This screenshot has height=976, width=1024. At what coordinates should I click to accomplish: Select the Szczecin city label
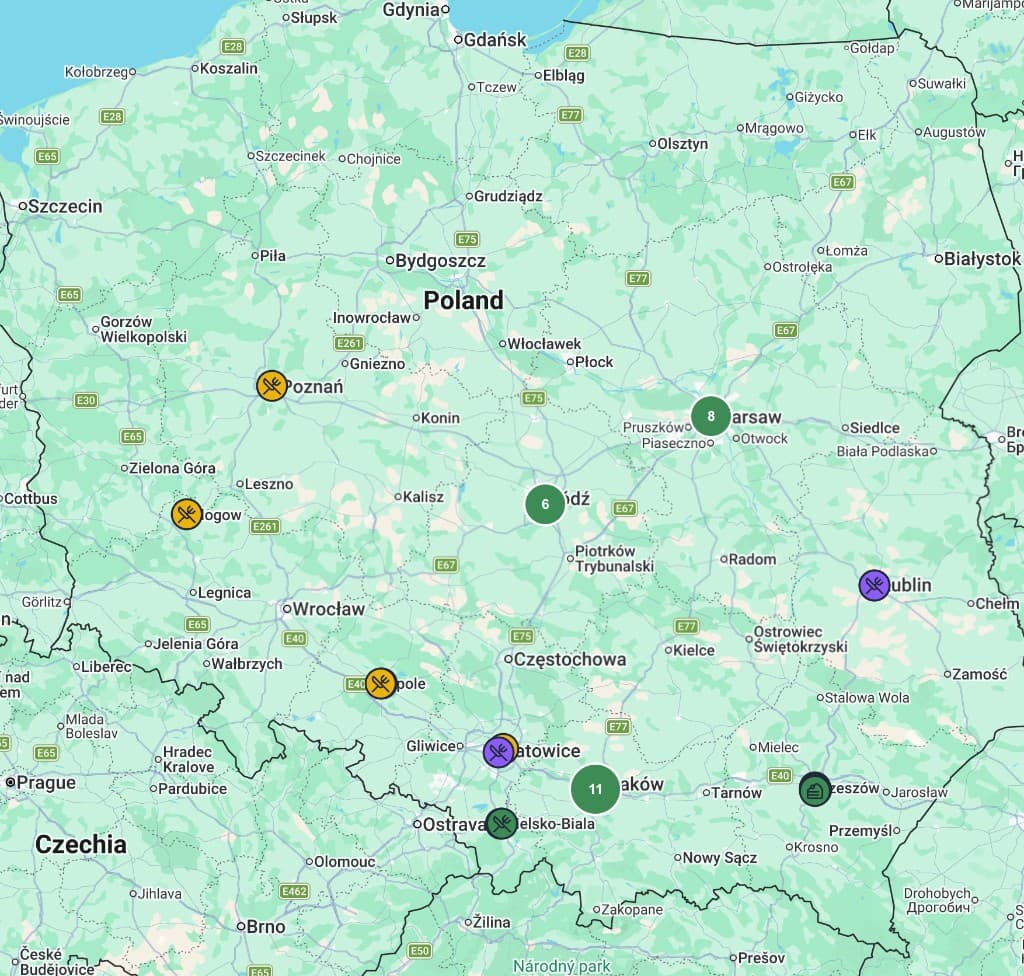[x=65, y=206]
